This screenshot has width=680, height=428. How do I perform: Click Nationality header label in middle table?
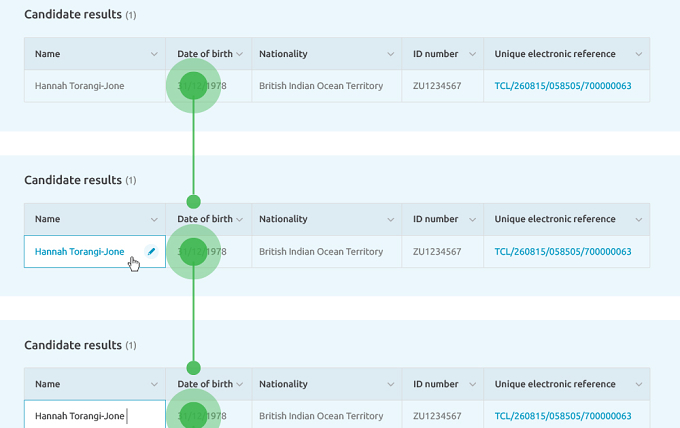(283, 219)
